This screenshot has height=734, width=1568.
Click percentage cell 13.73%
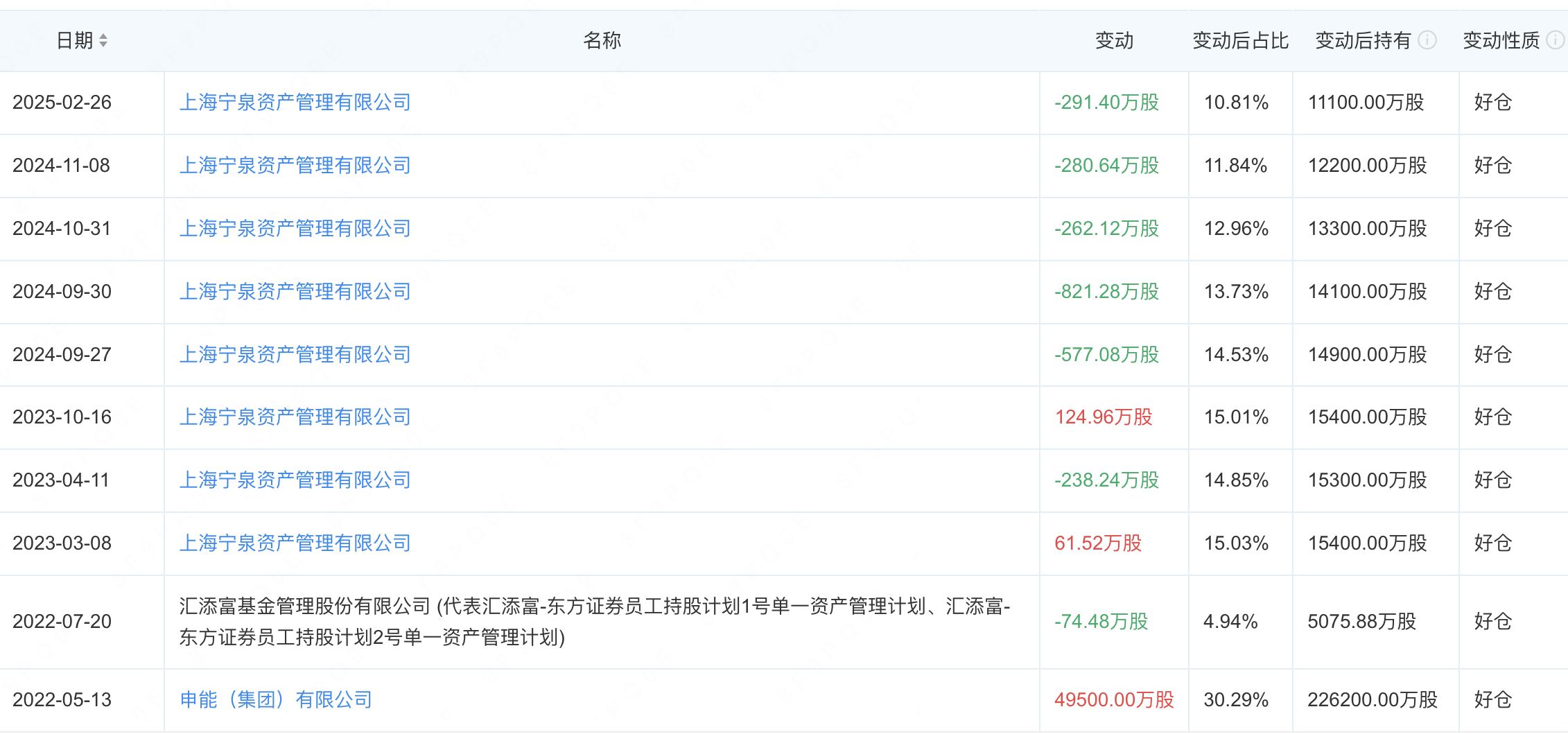pos(1236,292)
